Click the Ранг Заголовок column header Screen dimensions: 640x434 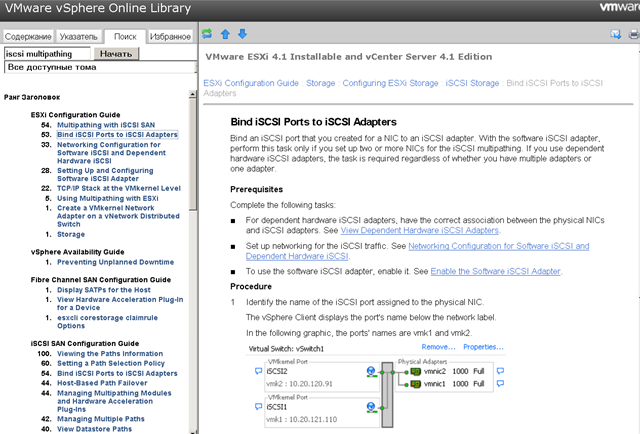32,97
